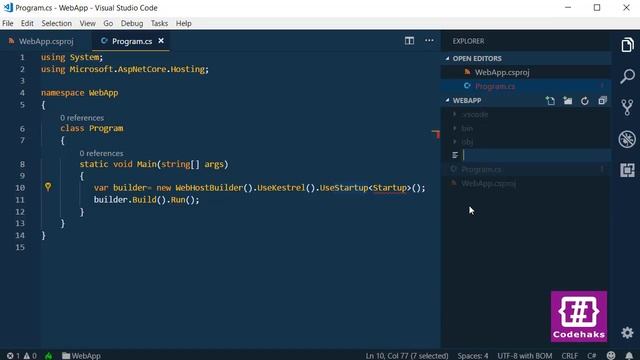Click the New Folder icon in WEBAPP header
This screenshot has height=360, width=640.
[568, 100]
